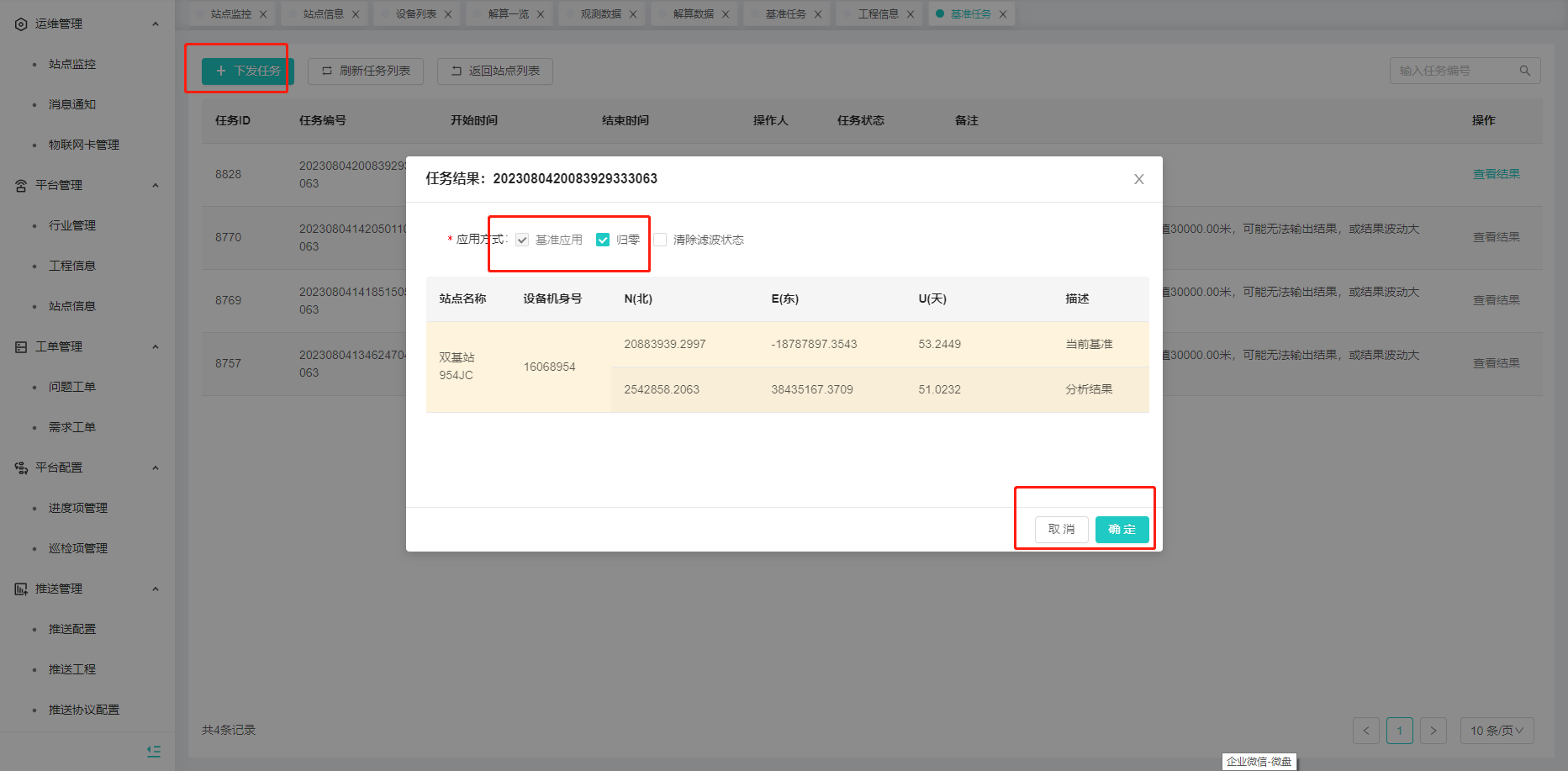Click the 输入任务编号 search field
The image size is (1568, 771).
(x=1454, y=71)
